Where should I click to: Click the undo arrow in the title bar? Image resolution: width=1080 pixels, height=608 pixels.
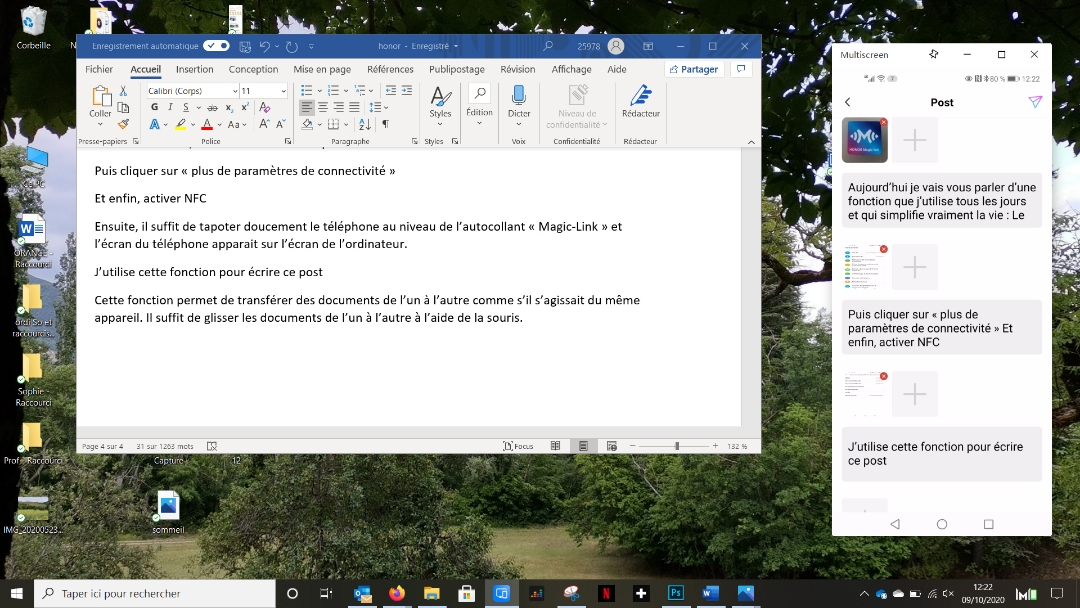265,46
